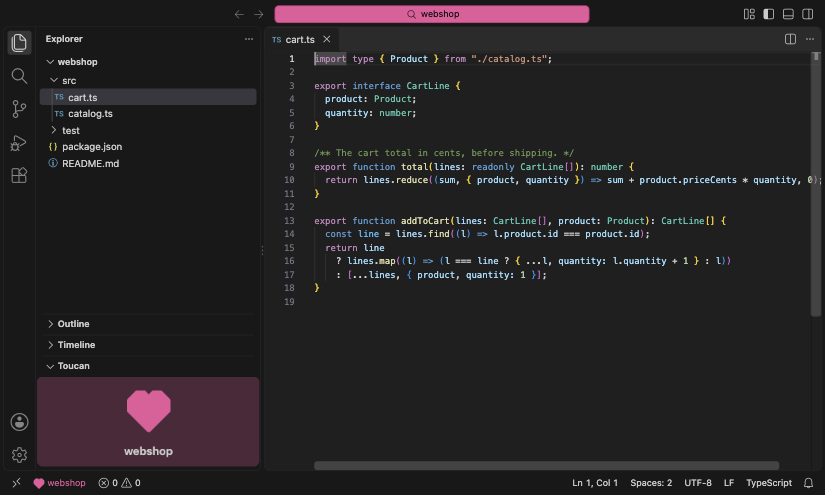Go forward with the right arrow
The height and width of the screenshot is (495, 825).
(258, 14)
